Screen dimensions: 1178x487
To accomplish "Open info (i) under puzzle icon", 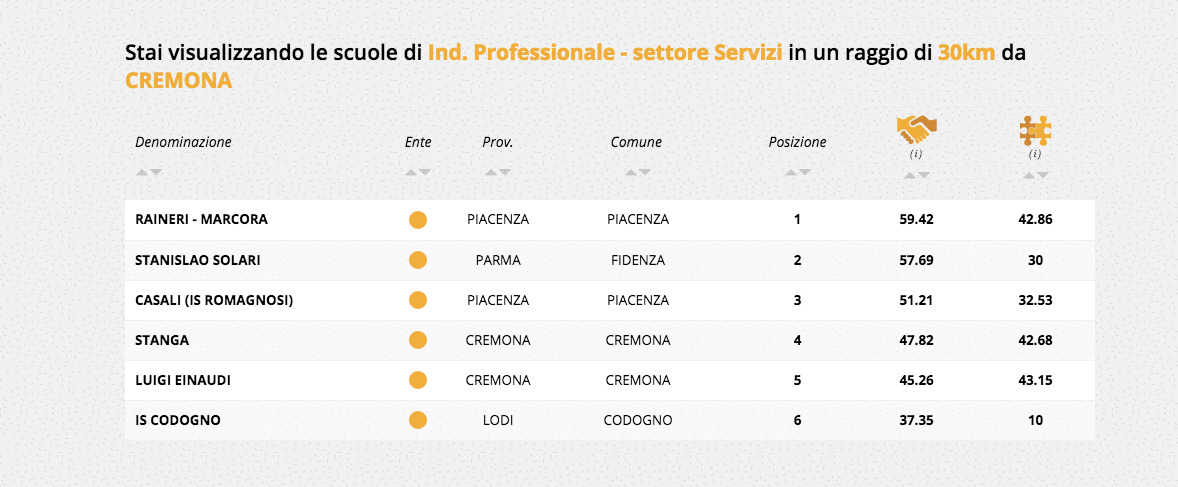I will [x=1035, y=154].
